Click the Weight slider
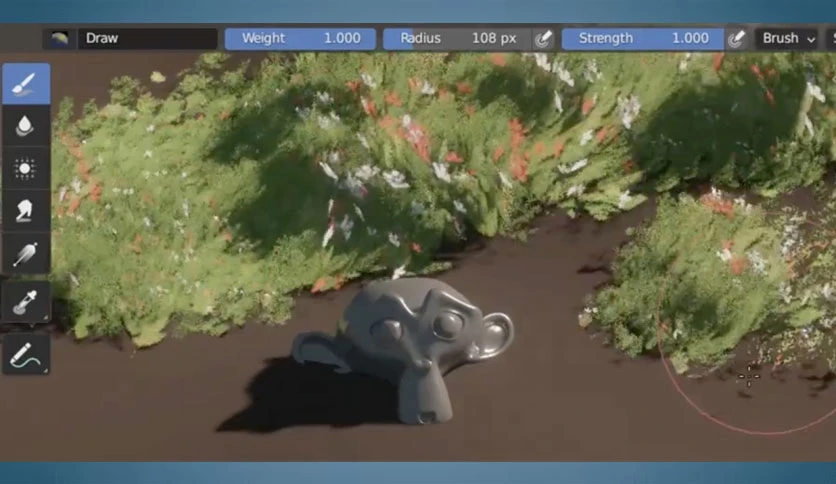Viewport: 836px width, 484px height. (300, 38)
